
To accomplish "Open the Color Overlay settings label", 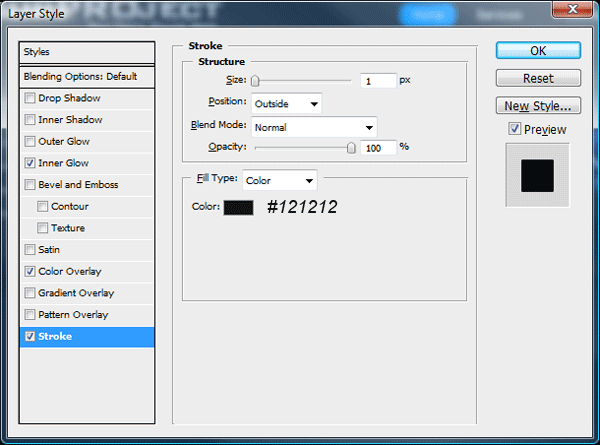I will (x=70, y=272).
